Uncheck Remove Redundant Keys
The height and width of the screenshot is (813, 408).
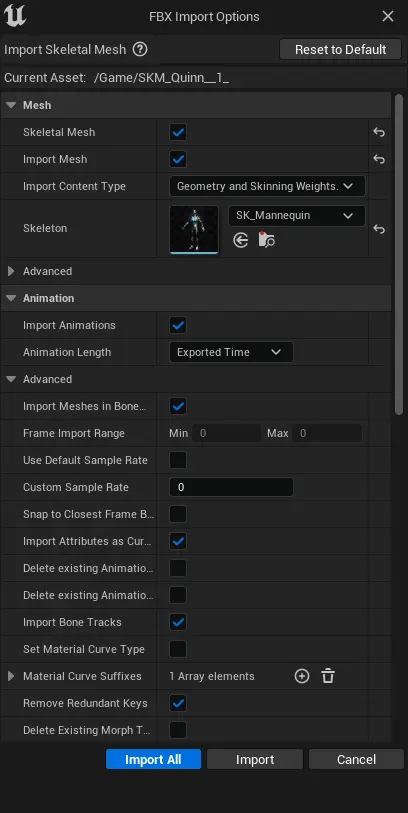point(178,703)
